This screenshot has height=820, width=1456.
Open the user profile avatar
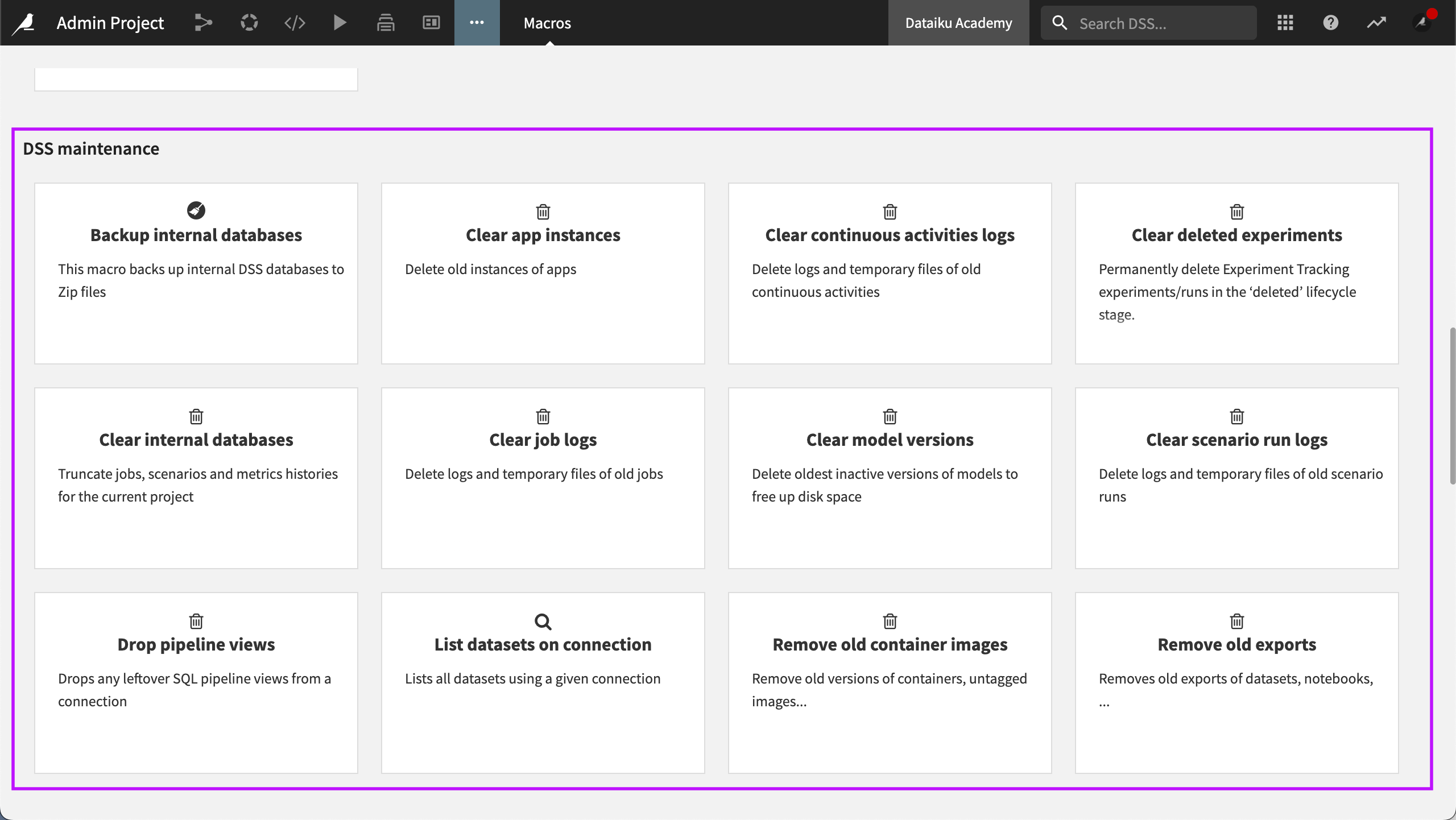(x=1421, y=23)
